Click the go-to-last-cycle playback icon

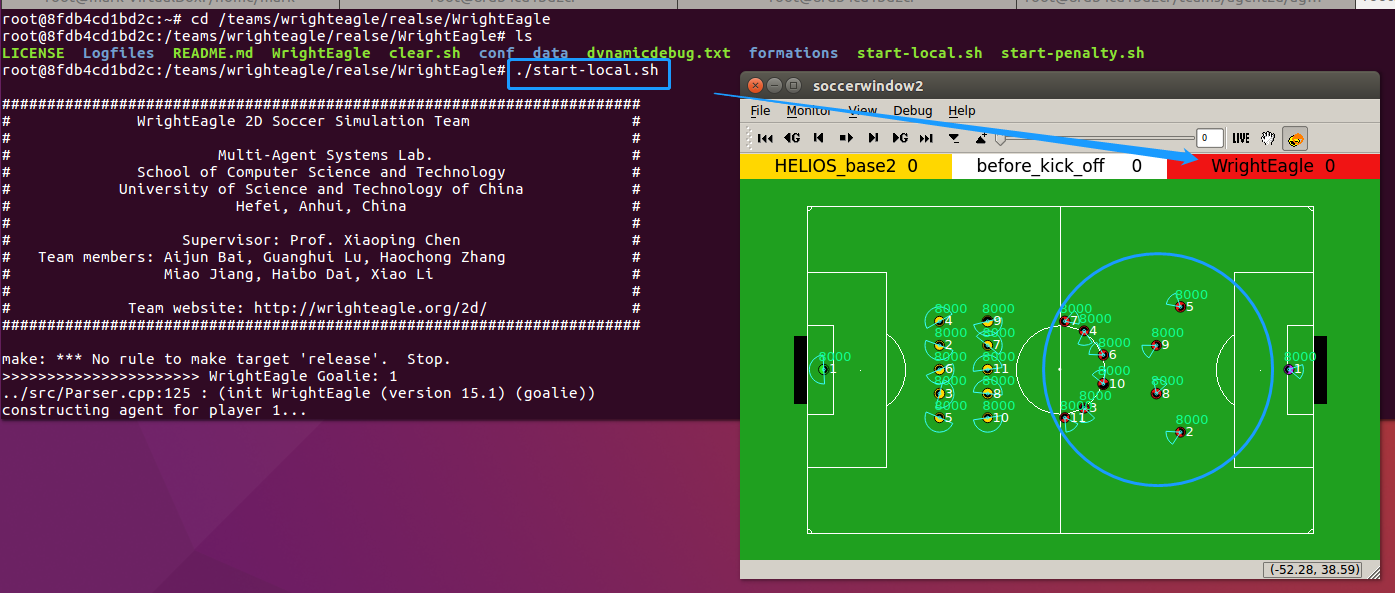pos(925,138)
